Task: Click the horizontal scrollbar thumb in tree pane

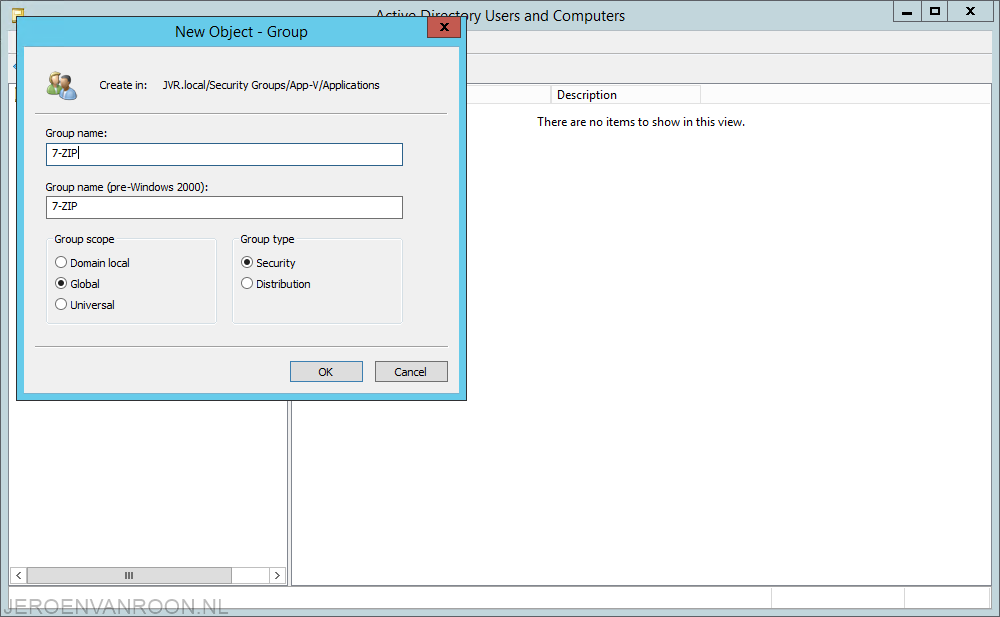Action: [129, 576]
